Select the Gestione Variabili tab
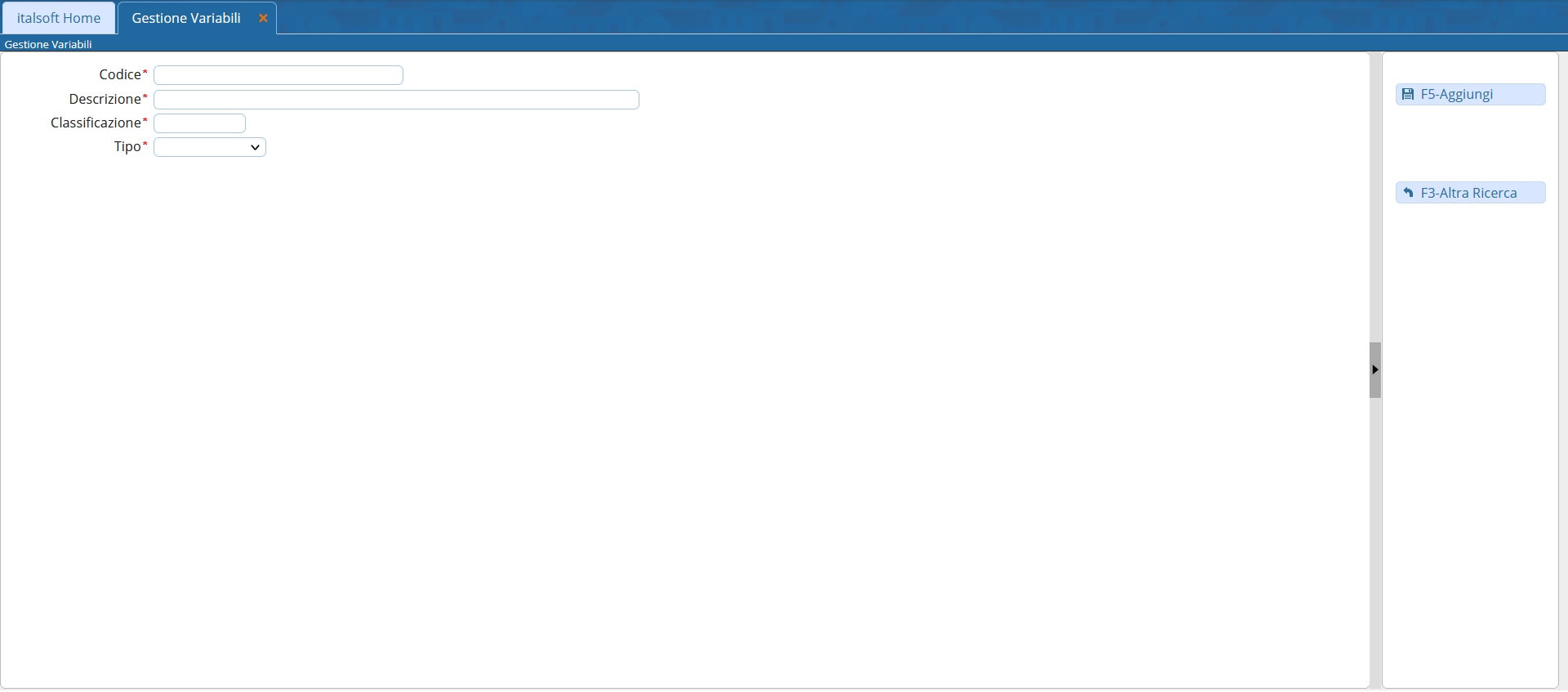 tap(186, 18)
